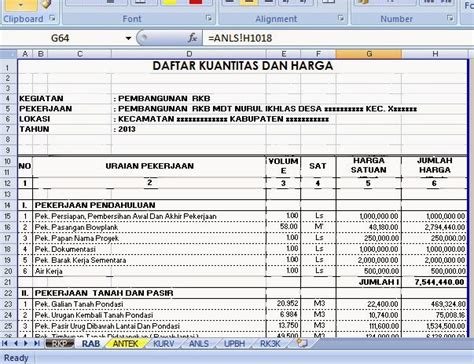Open the ANTEK sheet tab

[126, 344]
